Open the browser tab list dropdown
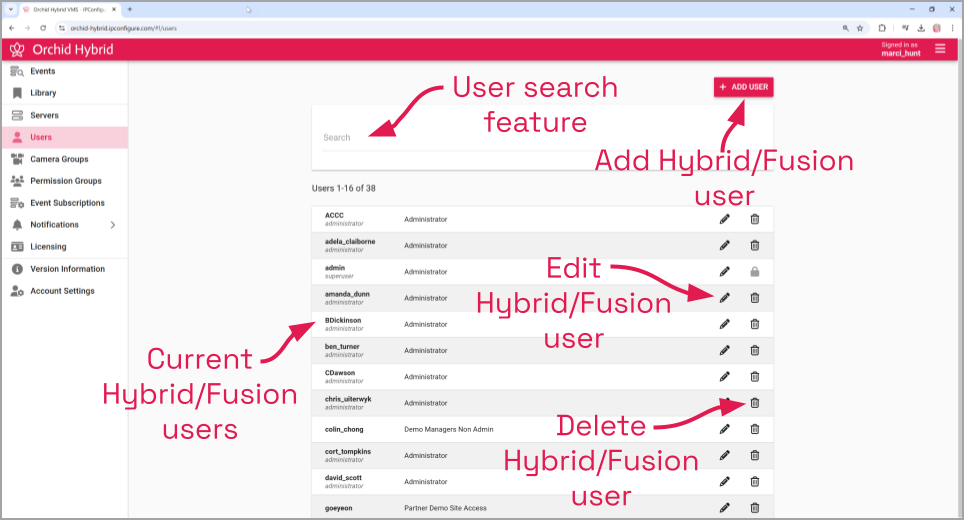964x520 pixels. (x=10, y=10)
